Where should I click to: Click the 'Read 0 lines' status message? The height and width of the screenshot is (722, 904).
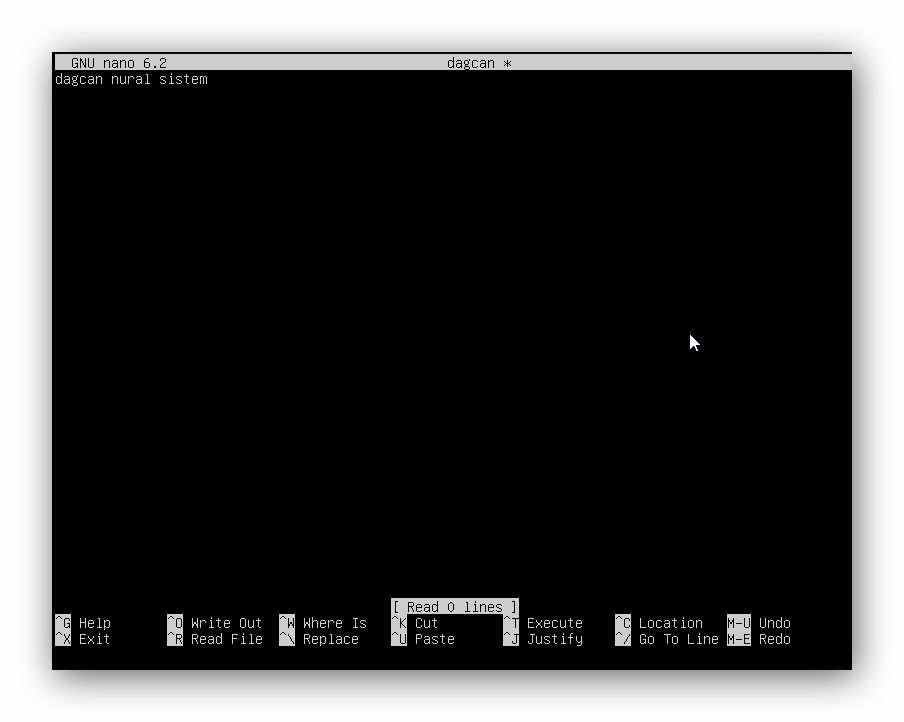455,607
